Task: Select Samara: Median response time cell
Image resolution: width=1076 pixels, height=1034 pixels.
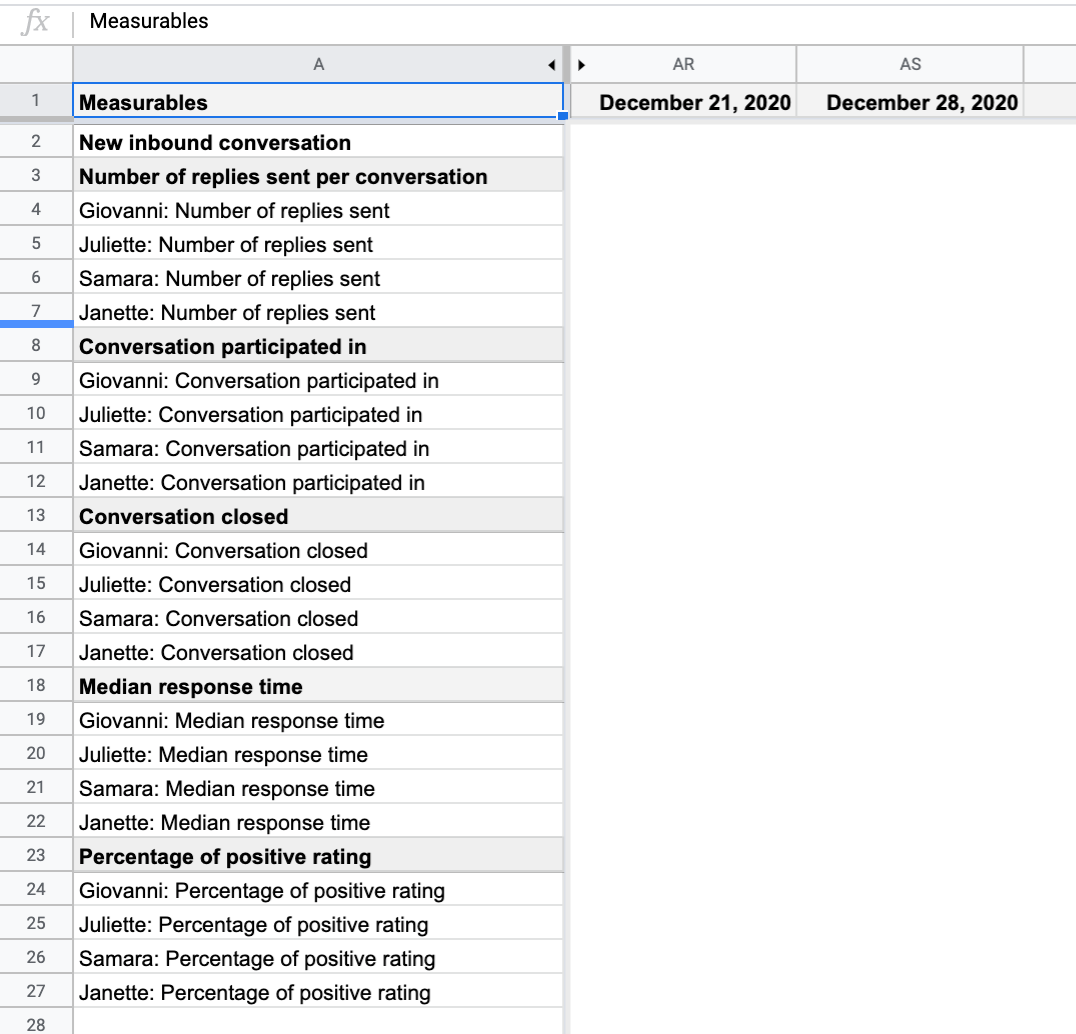Action: pos(318,787)
